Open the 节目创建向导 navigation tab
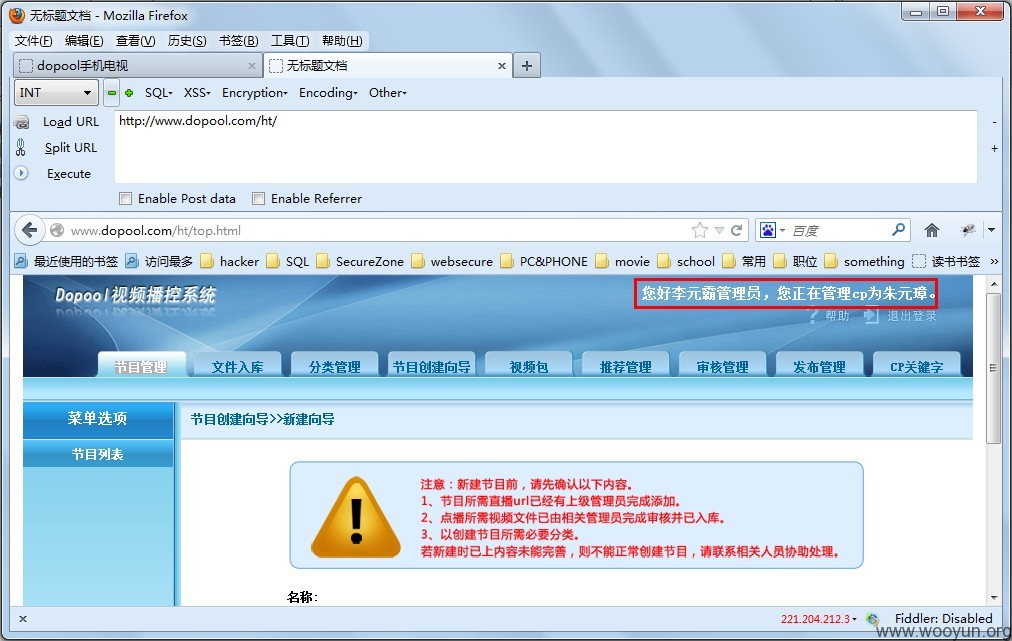 click(x=431, y=365)
